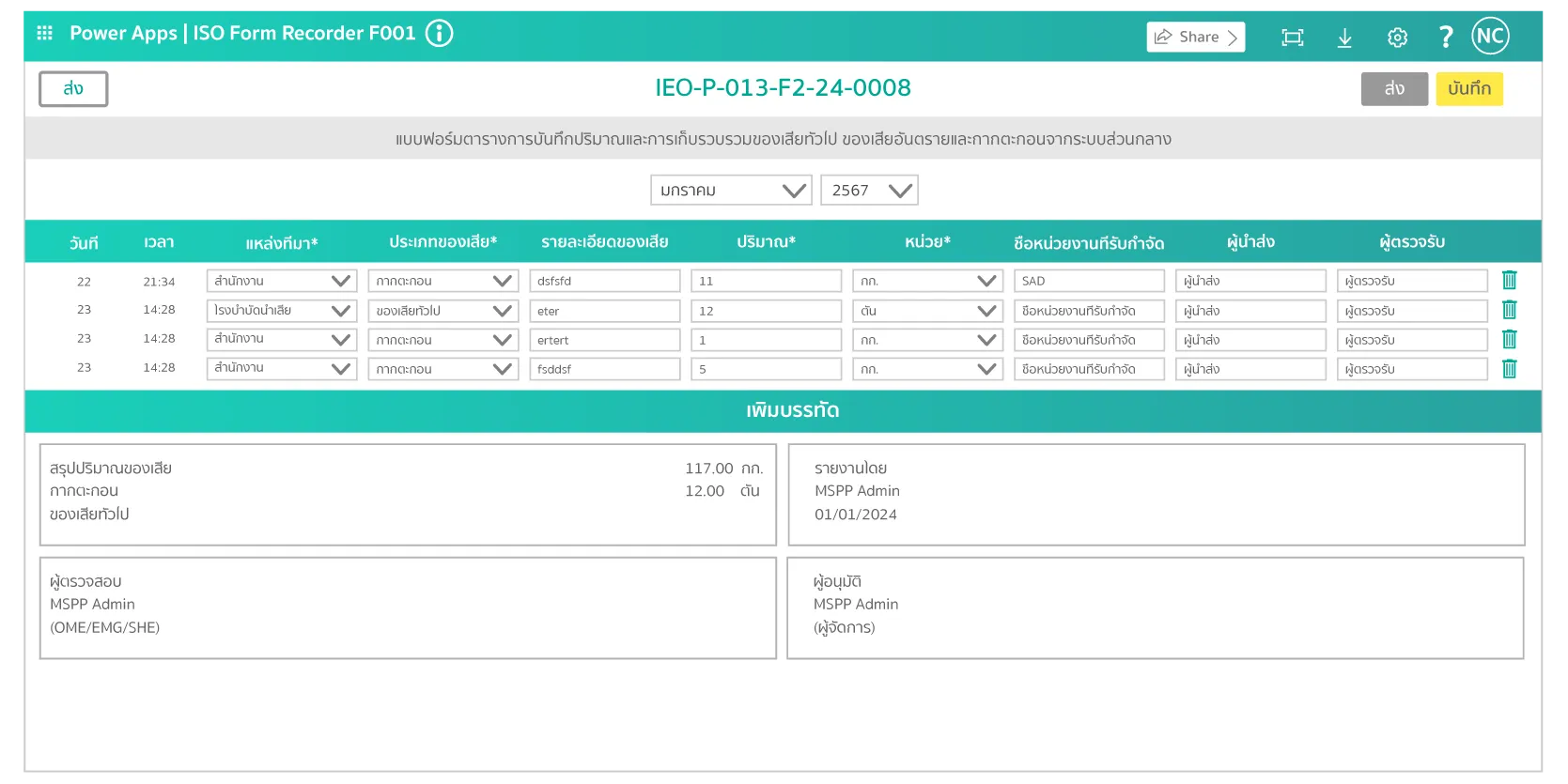Click the 12.00 ตัน summary value

point(722,491)
